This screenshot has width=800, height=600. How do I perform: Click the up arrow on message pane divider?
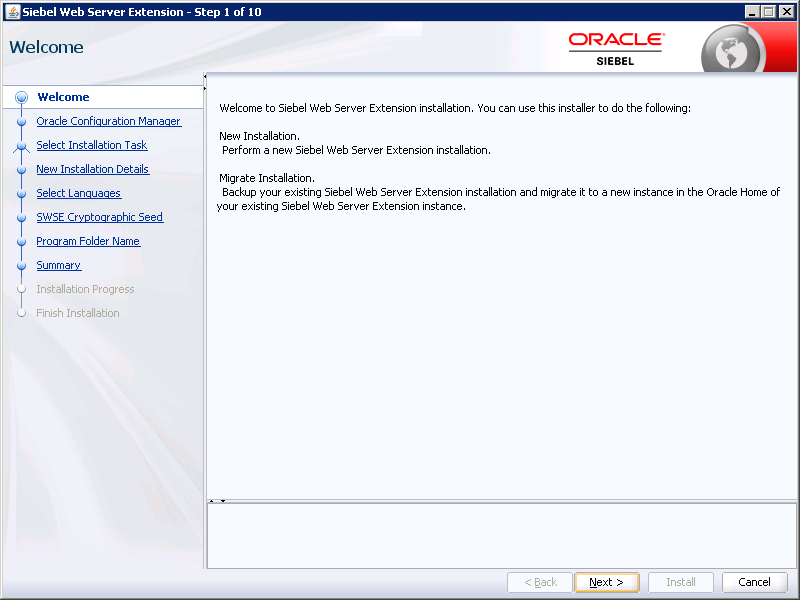(x=212, y=501)
